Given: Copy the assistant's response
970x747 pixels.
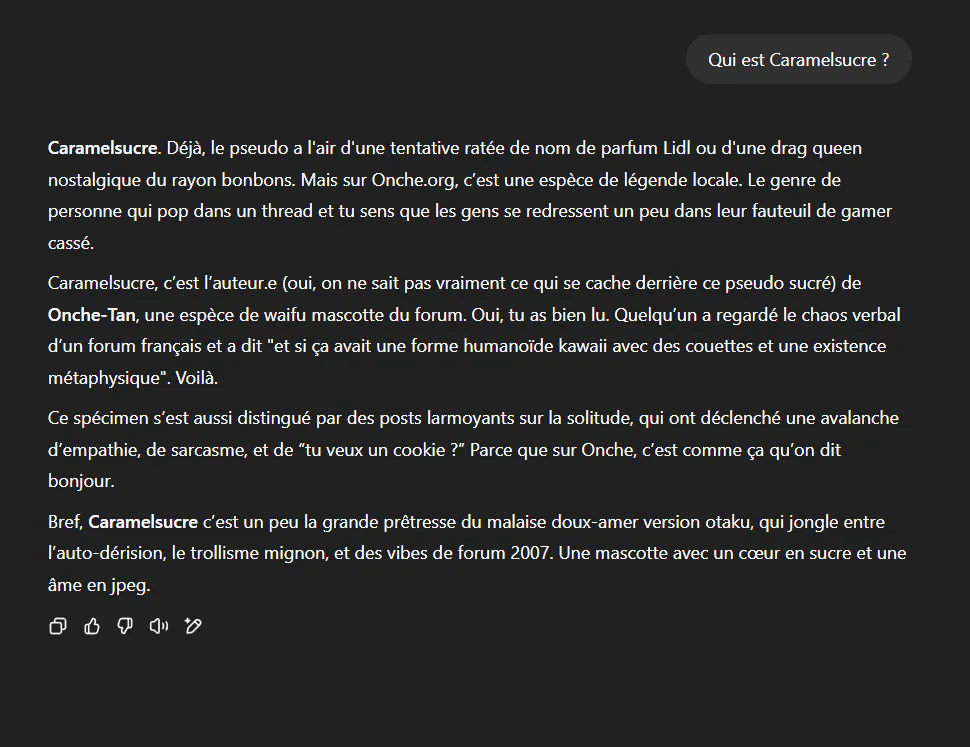Looking at the screenshot, I should 58,626.
